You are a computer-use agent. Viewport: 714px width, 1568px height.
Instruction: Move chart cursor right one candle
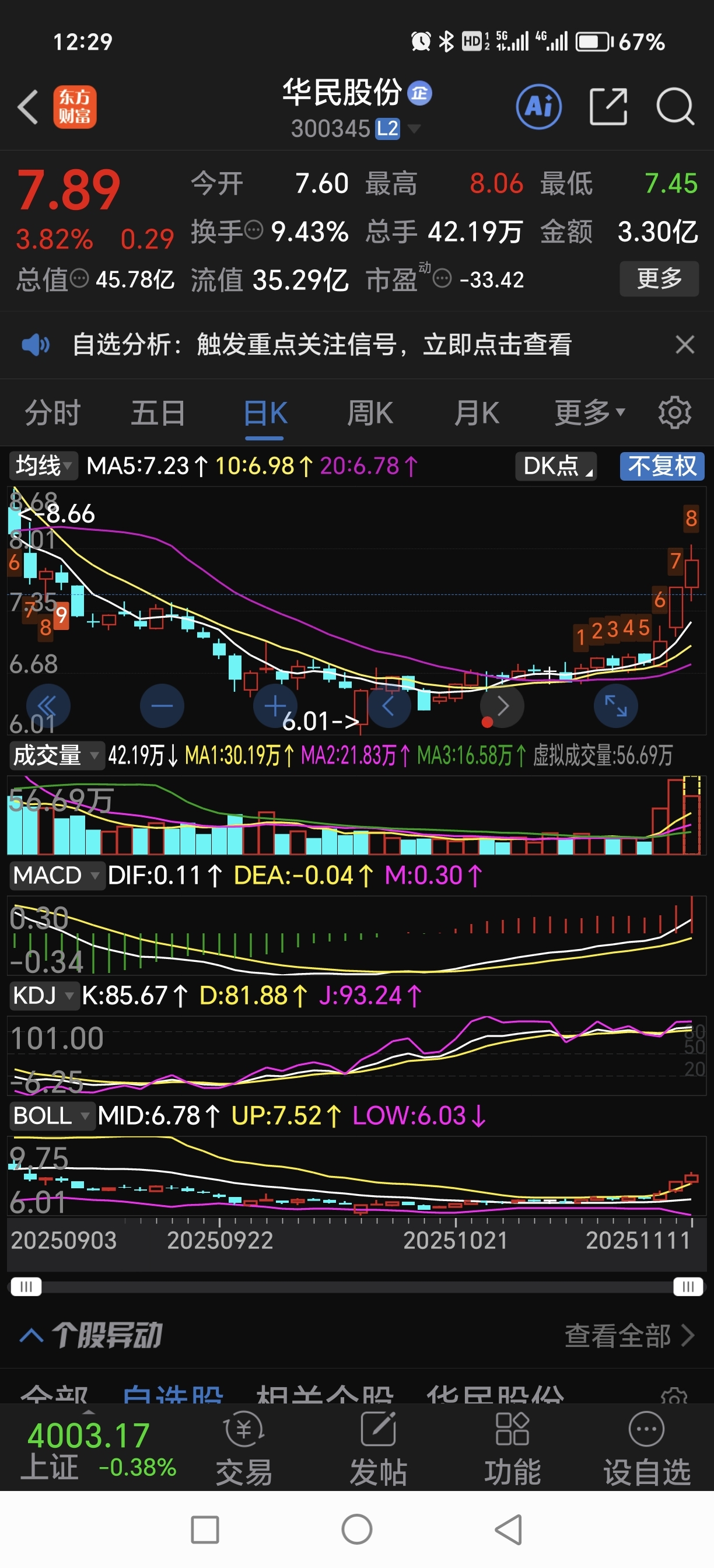pos(503,706)
